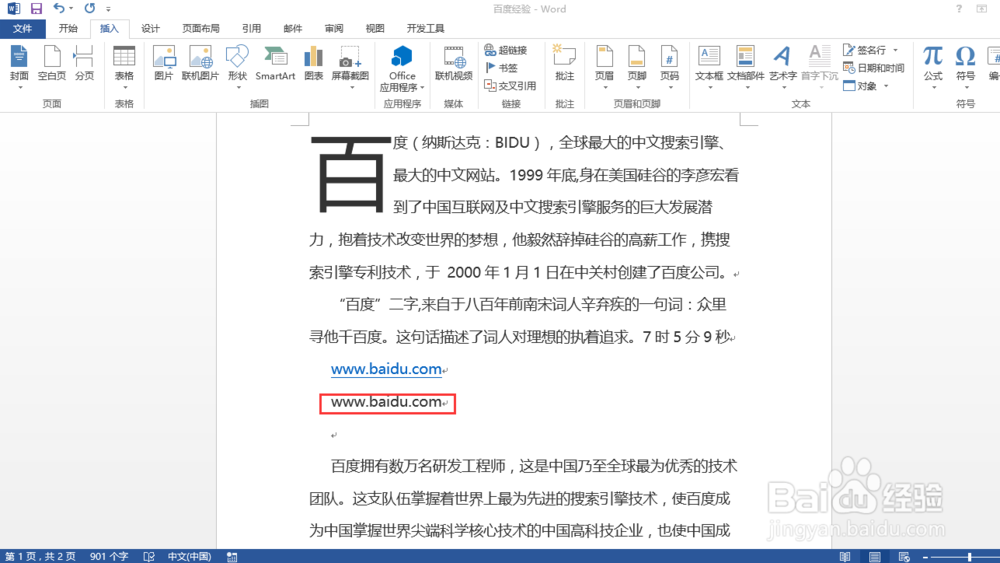Open screenshot (屏幕截图) tool
The height and width of the screenshot is (563, 1000).
(x=350, y=68)
